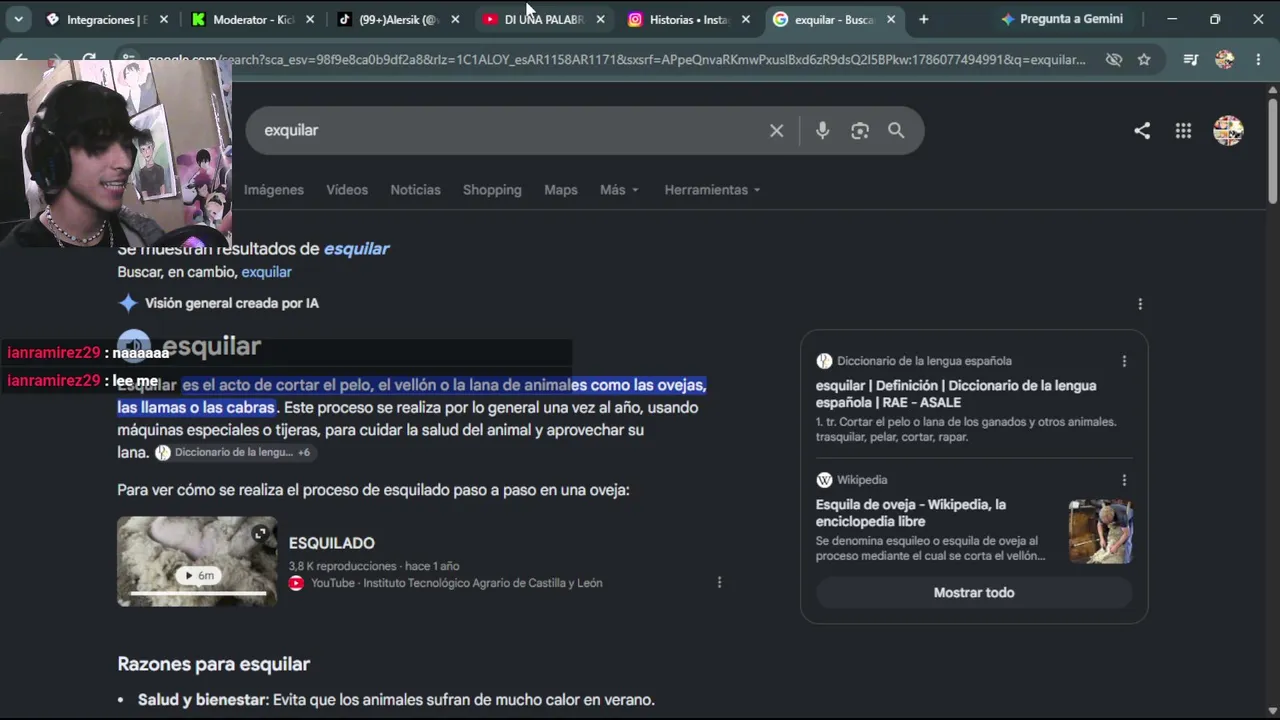Click the Visión general creada por IA label

tap(232, 303)
